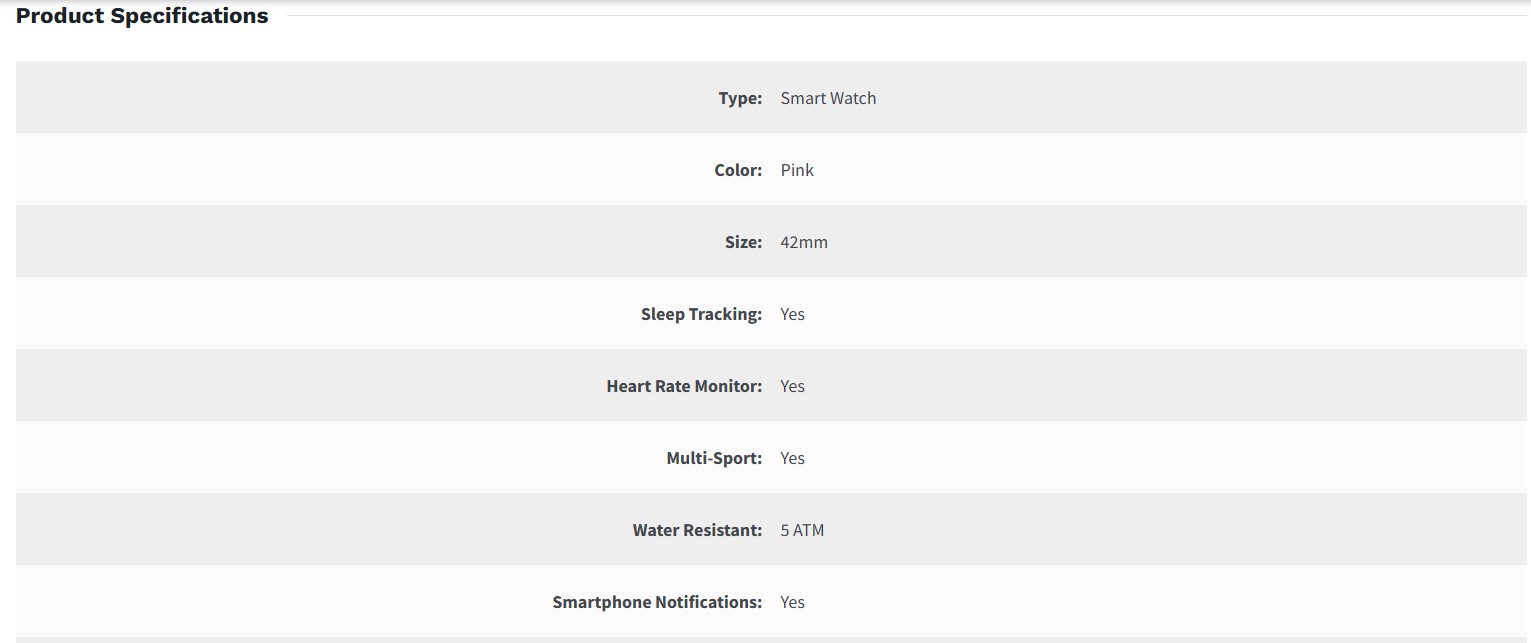Viewport: 1531px width, 643px height.
Task: Click the Pink color value
Action: [797, 170]
